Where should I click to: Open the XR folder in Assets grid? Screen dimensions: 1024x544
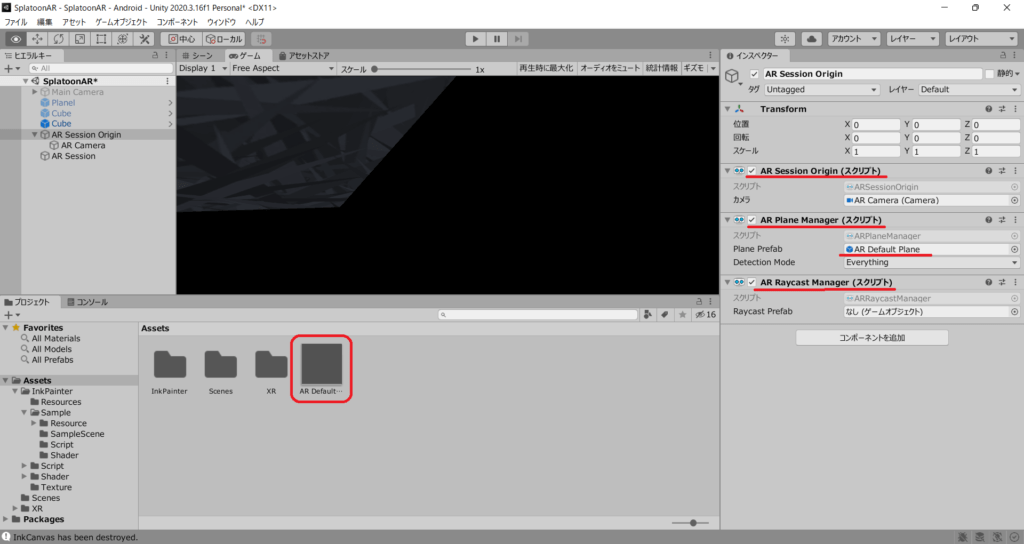click(x=271, y=372)
